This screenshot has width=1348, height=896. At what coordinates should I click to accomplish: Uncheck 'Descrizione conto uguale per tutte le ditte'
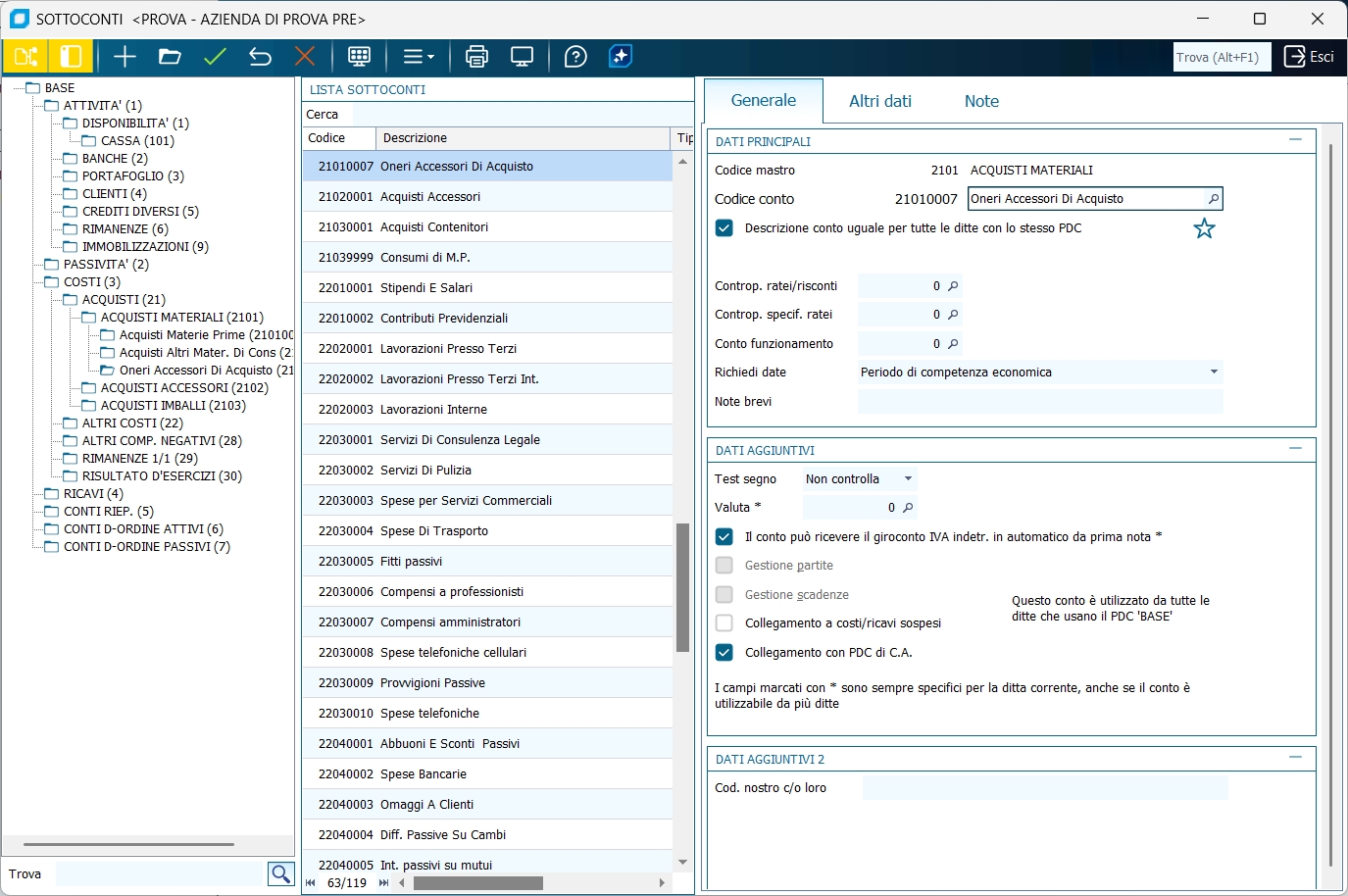(724, 228)
